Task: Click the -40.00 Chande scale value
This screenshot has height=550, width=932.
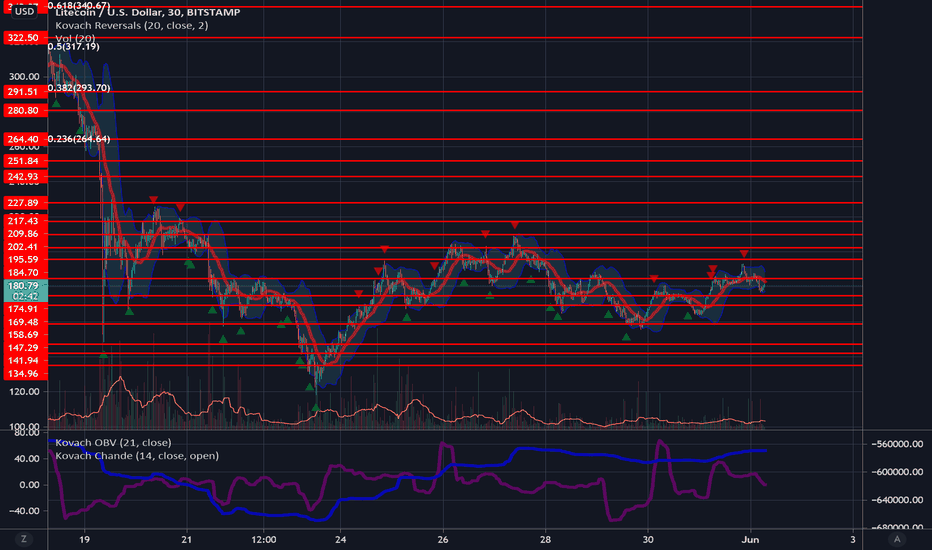Action: point(24,511)
